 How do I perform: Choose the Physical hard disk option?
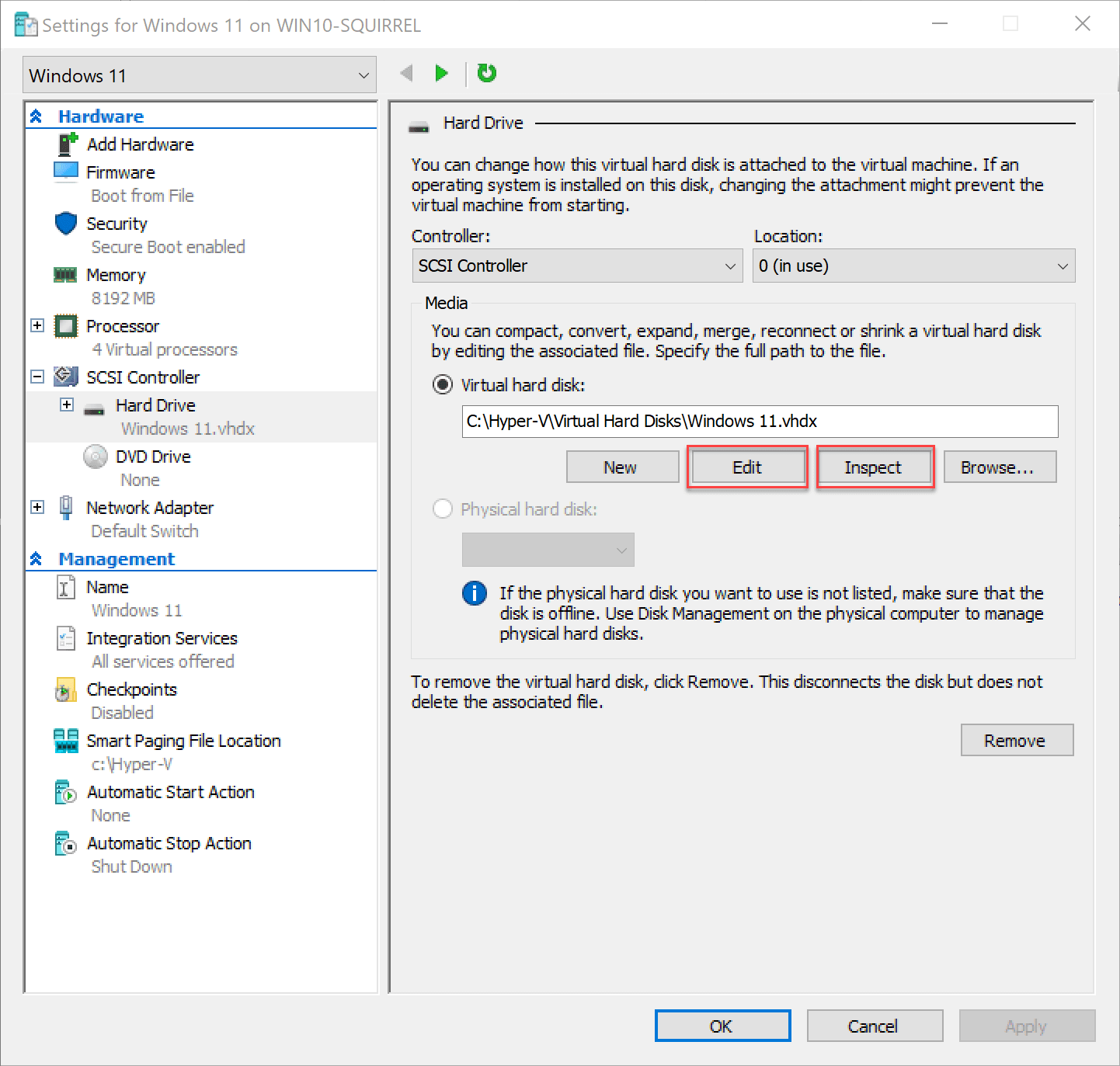442,509
